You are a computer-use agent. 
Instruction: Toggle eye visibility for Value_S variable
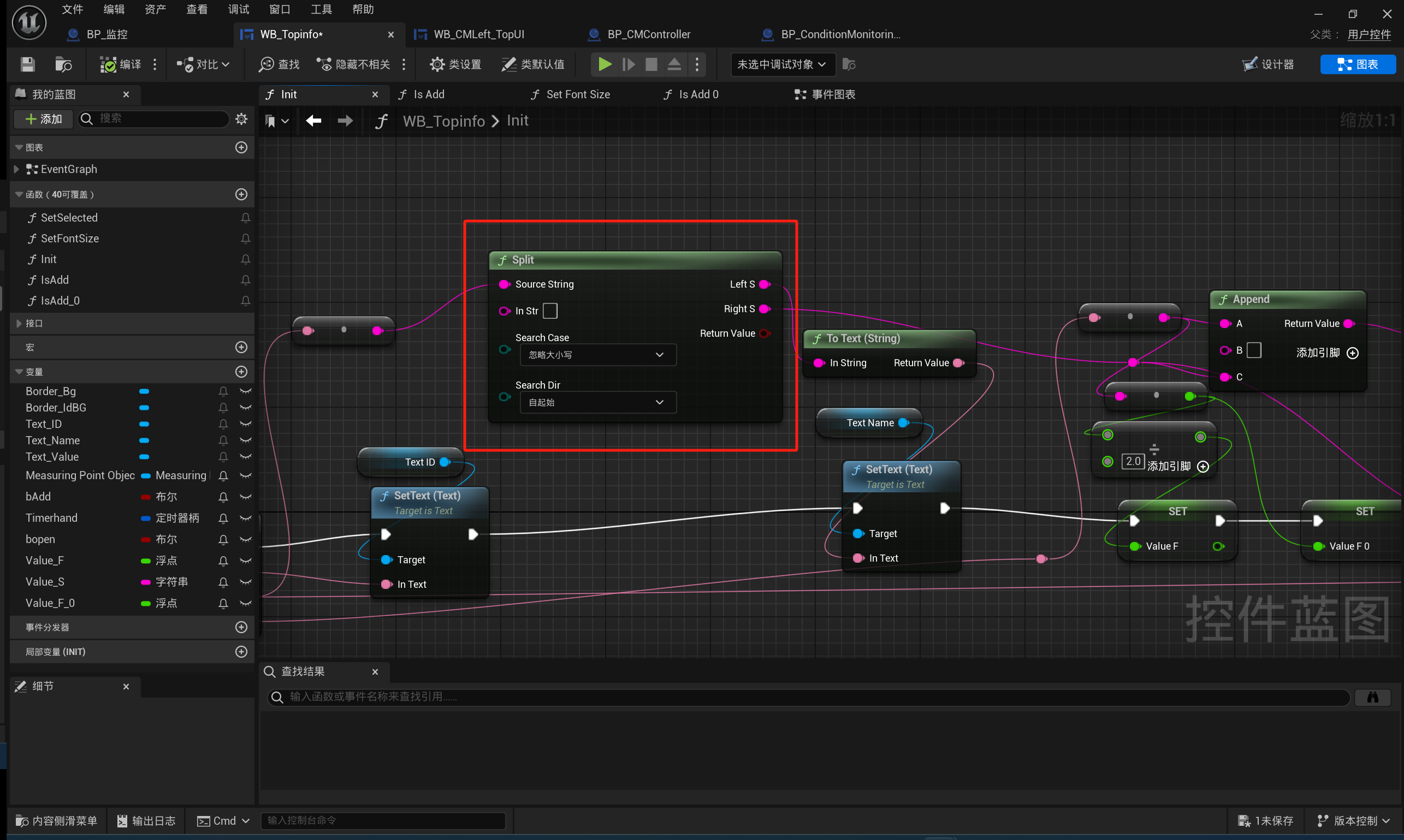pos(245,582)
